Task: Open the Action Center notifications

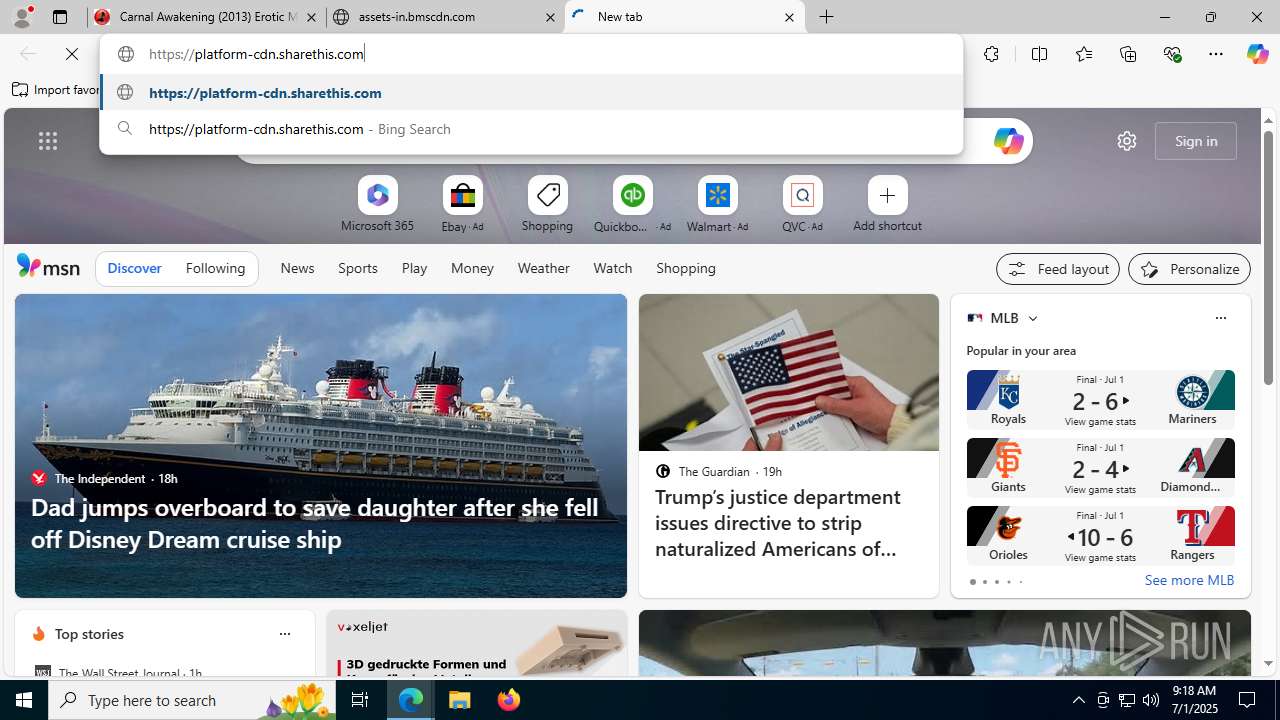Action: coord(1248,700)
